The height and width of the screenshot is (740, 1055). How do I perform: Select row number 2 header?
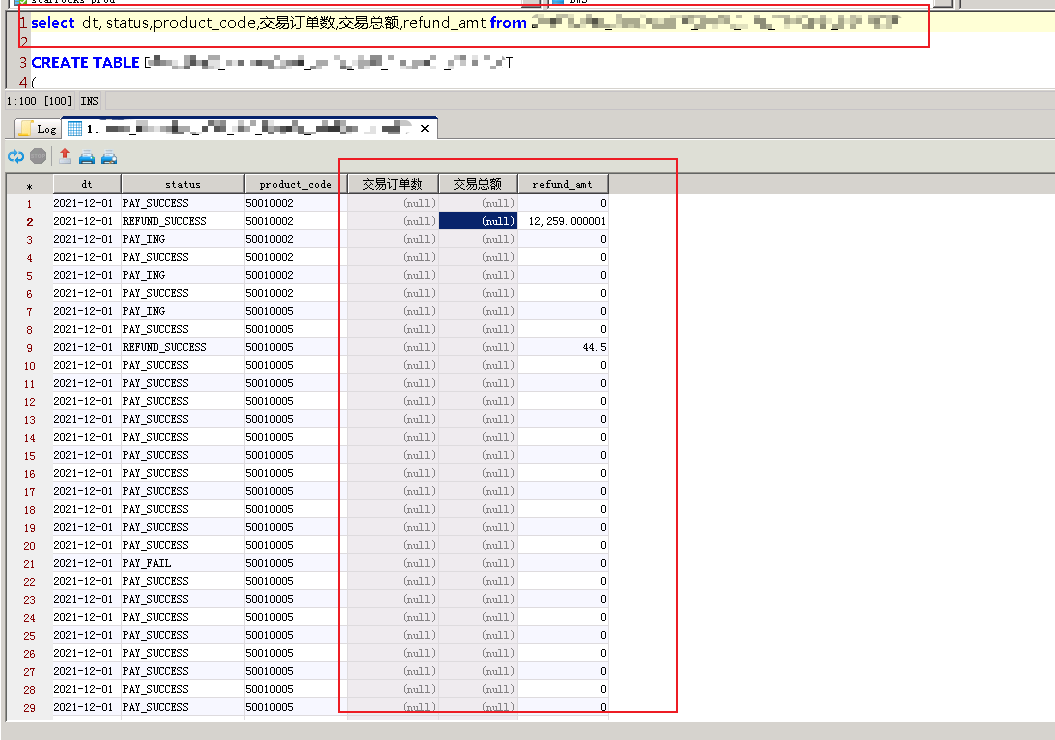point(29,221)
